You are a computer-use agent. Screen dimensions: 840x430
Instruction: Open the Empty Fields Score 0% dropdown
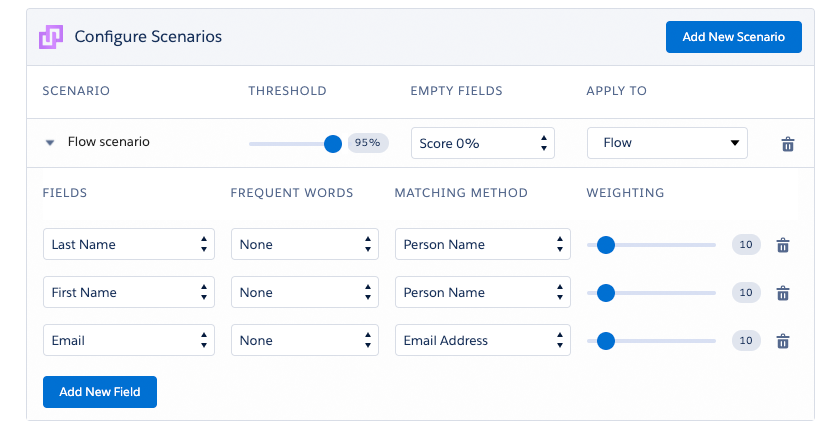[483, 143]
